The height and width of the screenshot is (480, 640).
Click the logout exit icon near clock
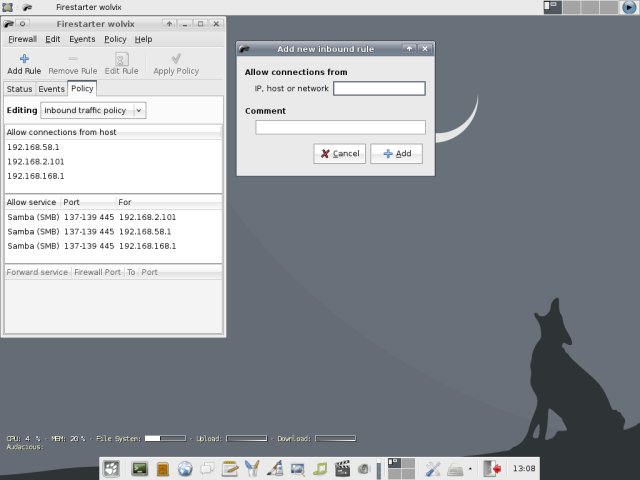coord(492,468)
